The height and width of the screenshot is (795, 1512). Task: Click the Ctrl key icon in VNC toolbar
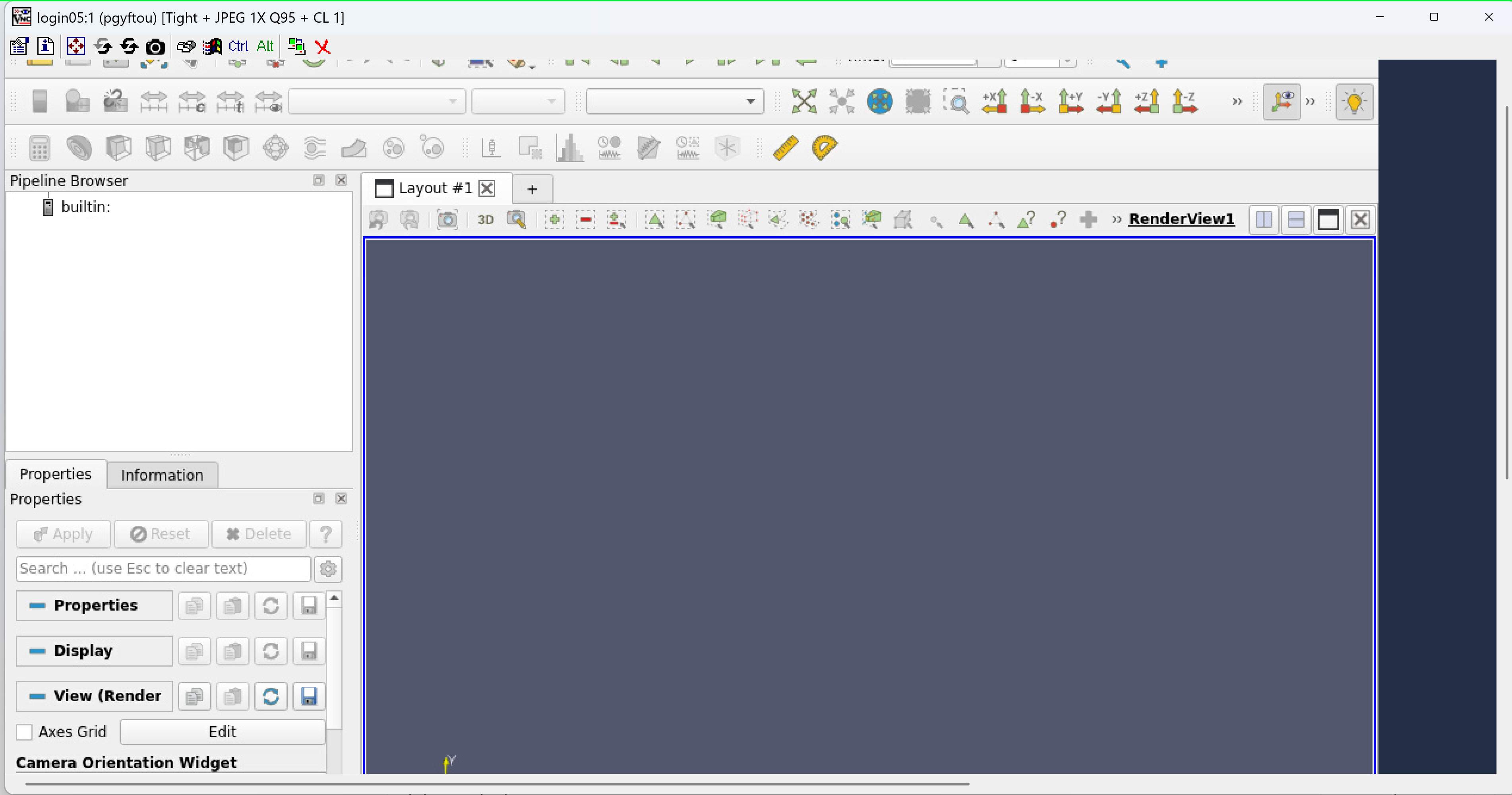click(238, 47)
